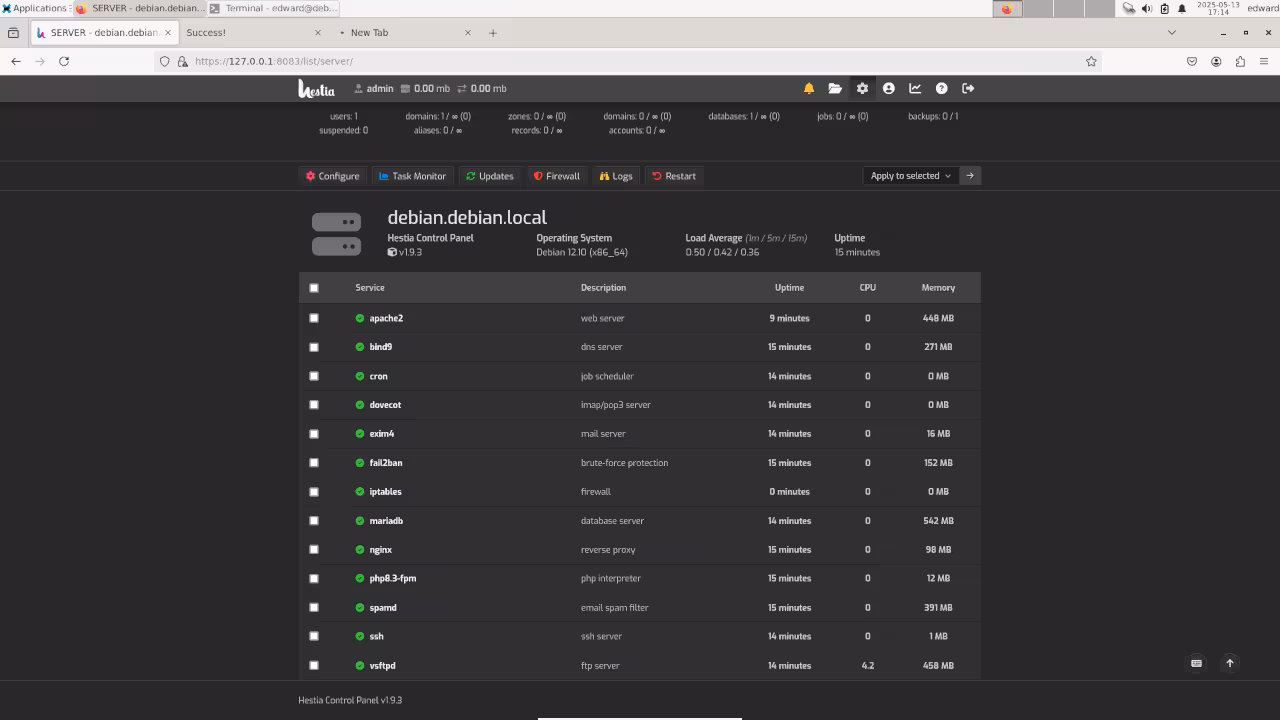Viewport: 1280px width, 720px height.
Task: Select the SERVER debian browser tab
Action: [x=104, y=33]
